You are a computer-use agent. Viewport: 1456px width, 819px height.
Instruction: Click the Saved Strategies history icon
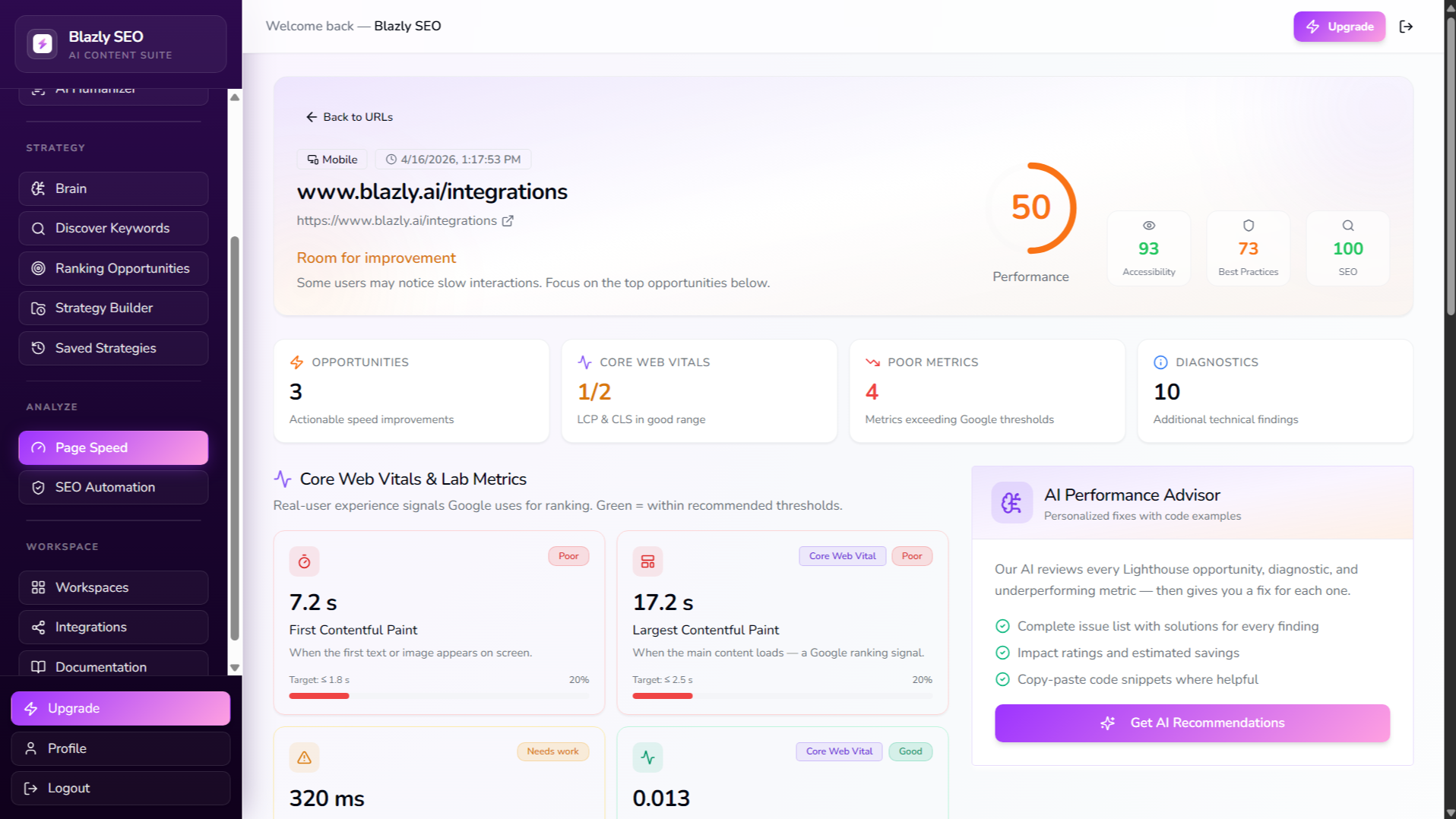[x=38, y=348]
